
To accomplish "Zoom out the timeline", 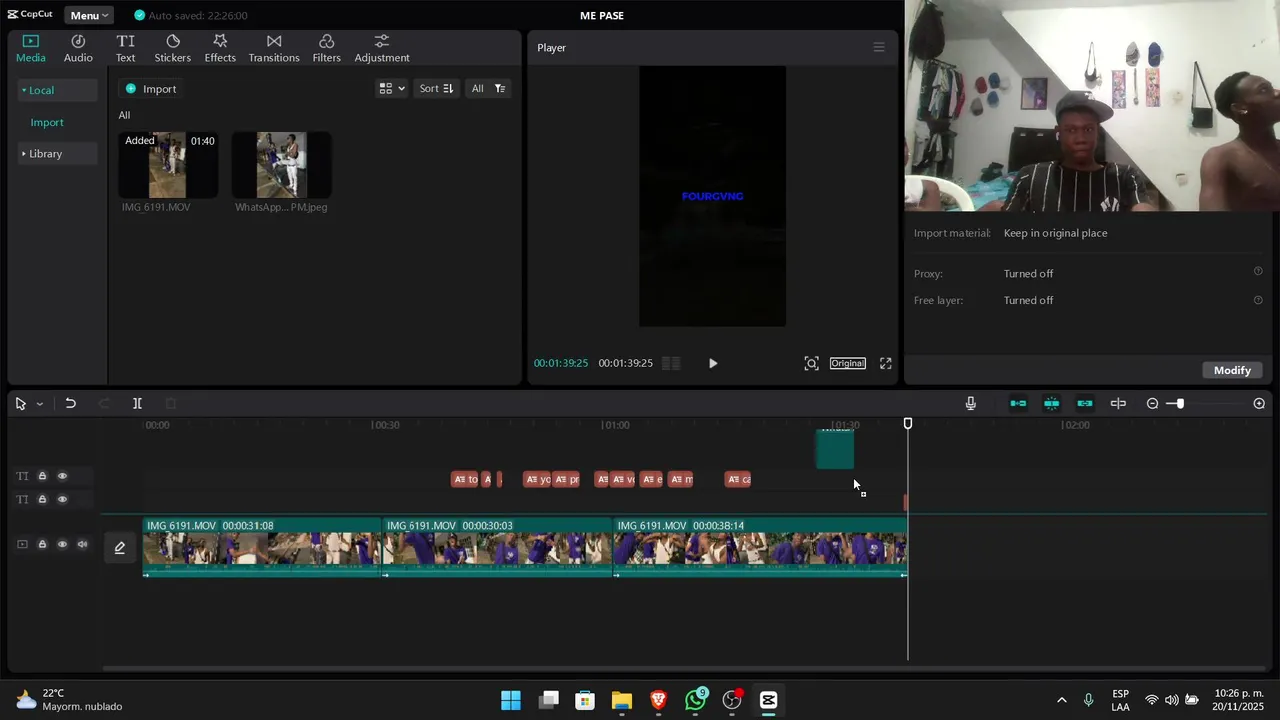I will tap(1152, 403).
